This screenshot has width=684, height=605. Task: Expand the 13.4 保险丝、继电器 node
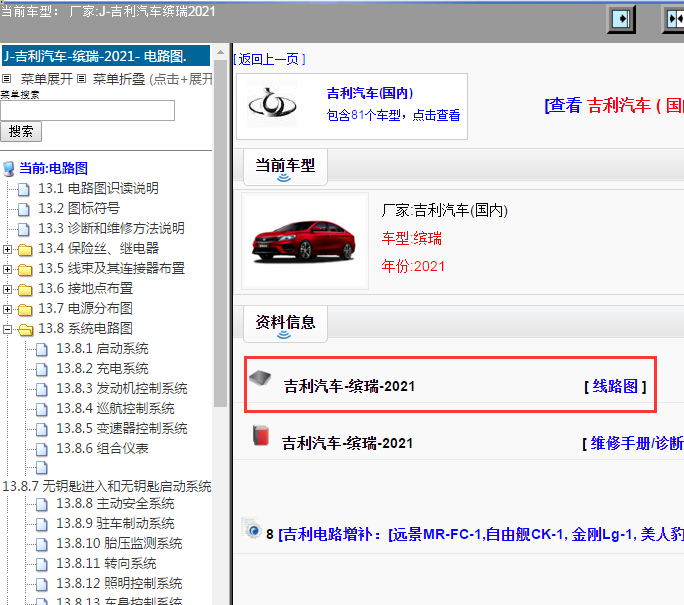7,250
